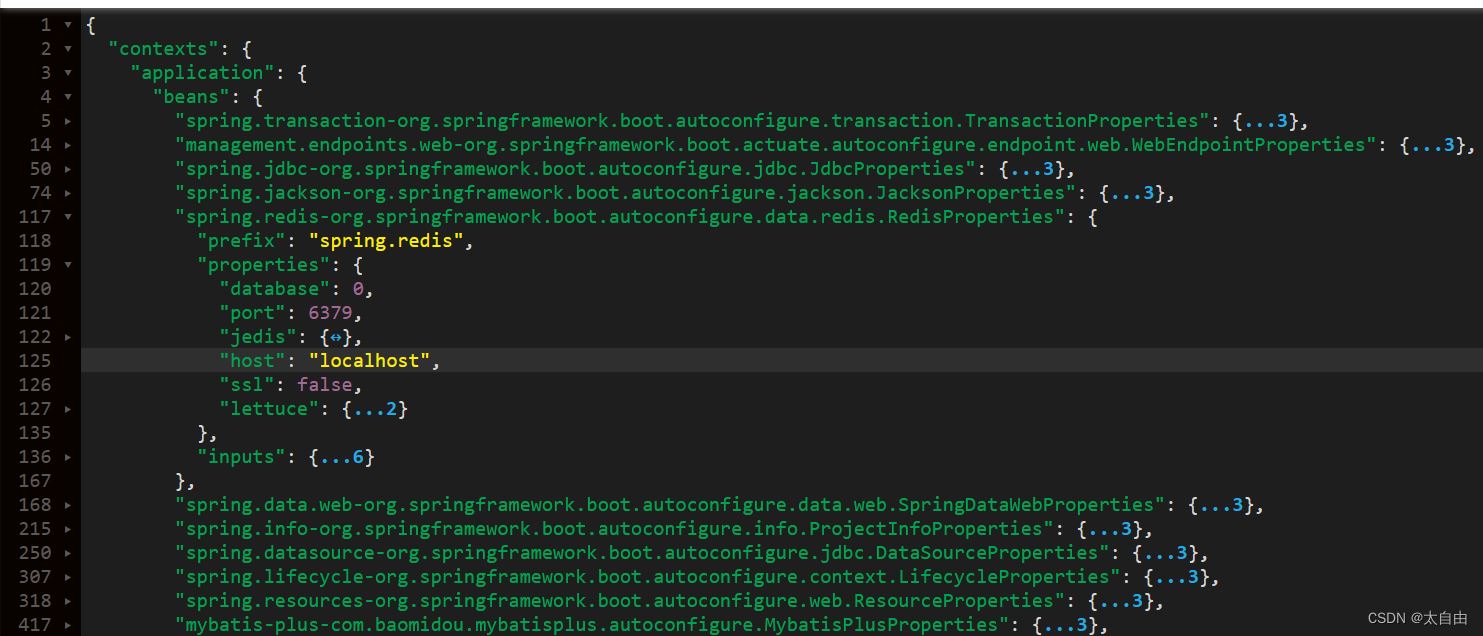Select the spring.redis prefix value
The image size is (1483, 636).
386,240
